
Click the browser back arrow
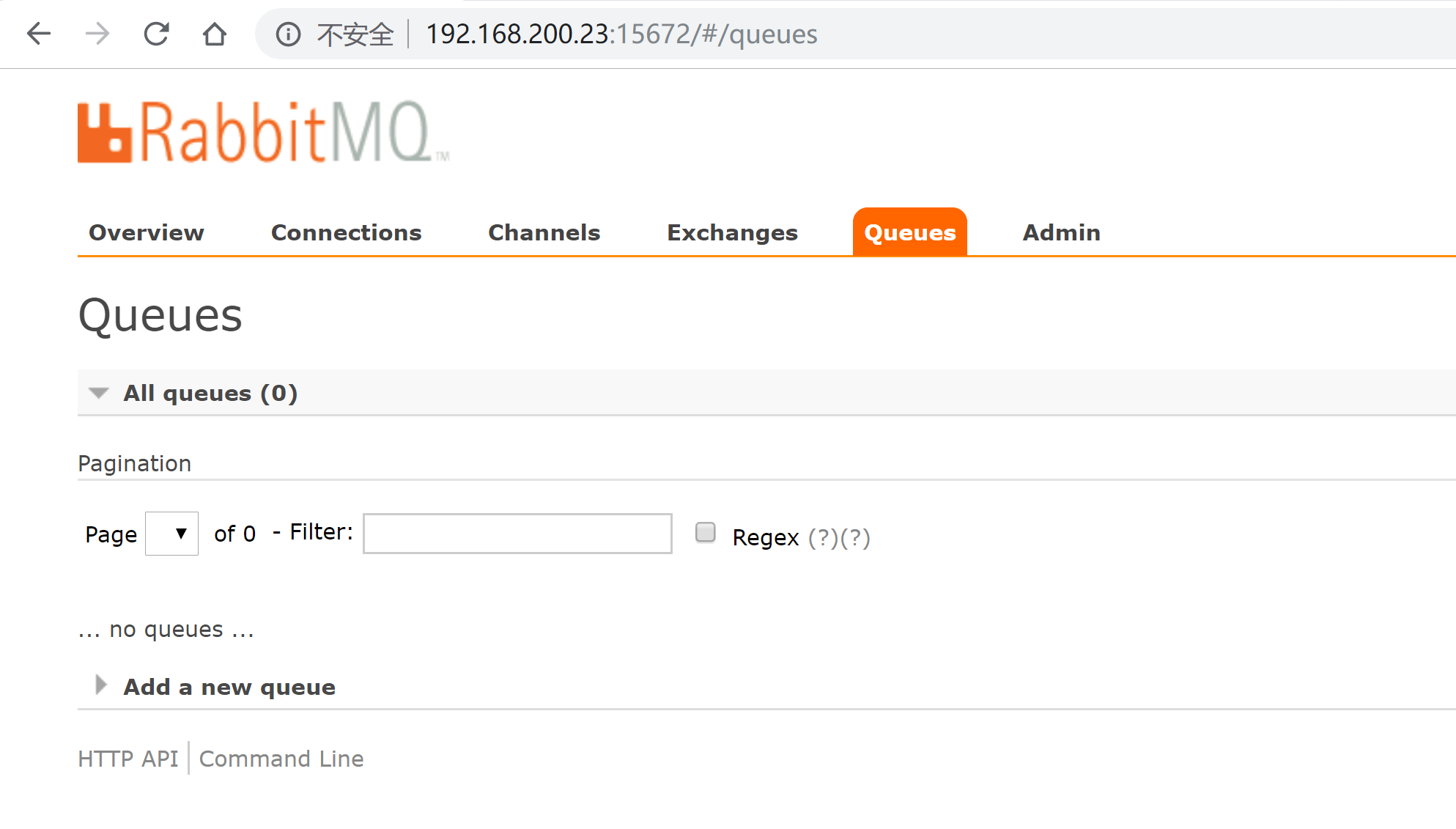pyautogui.click(x=38, y=34)
